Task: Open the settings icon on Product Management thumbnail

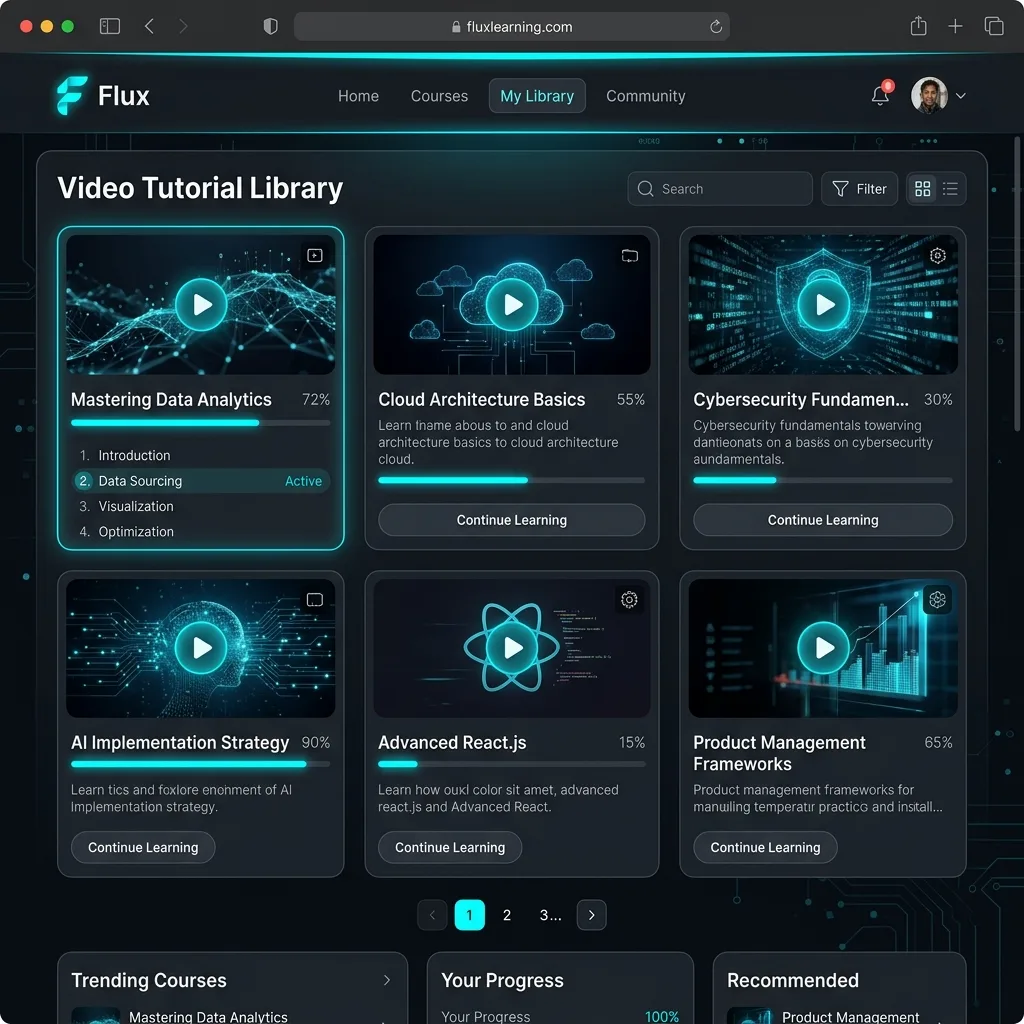Action: coord(937,600)
